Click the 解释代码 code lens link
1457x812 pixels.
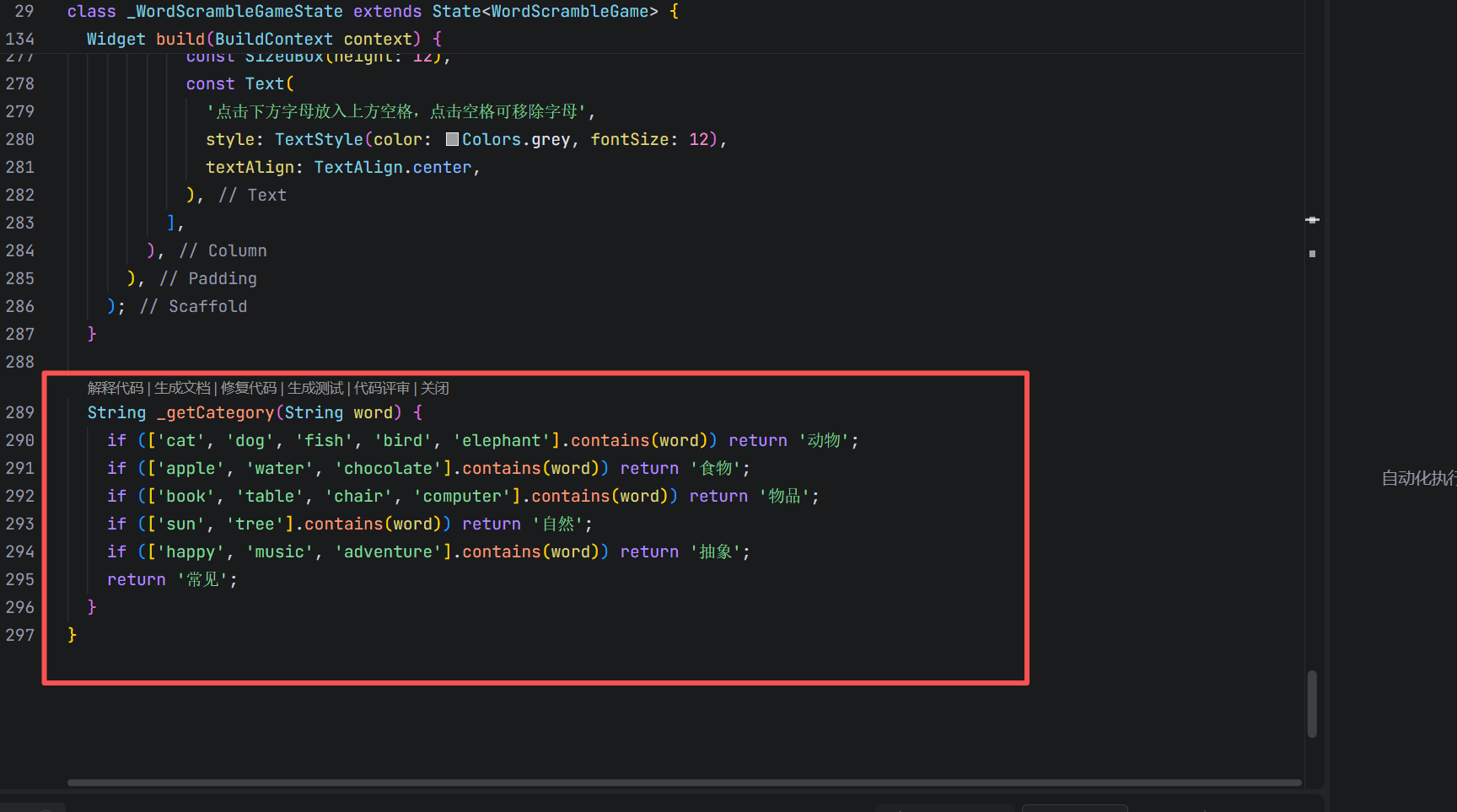tap(116, 388)
